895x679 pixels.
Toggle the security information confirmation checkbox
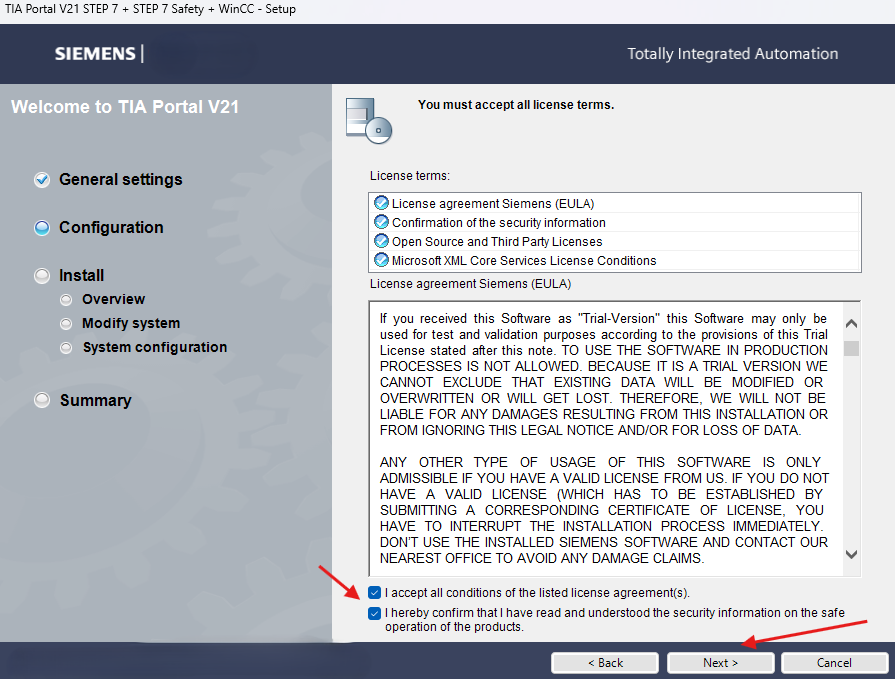coord(375,613)
